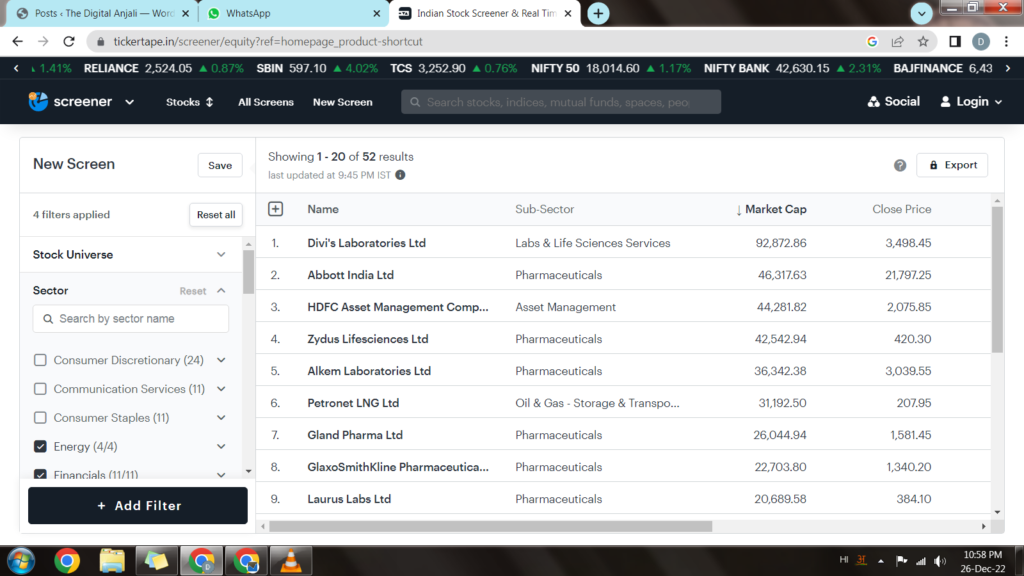Check Consumer Staples sector checkbox

tap(40, 417)
